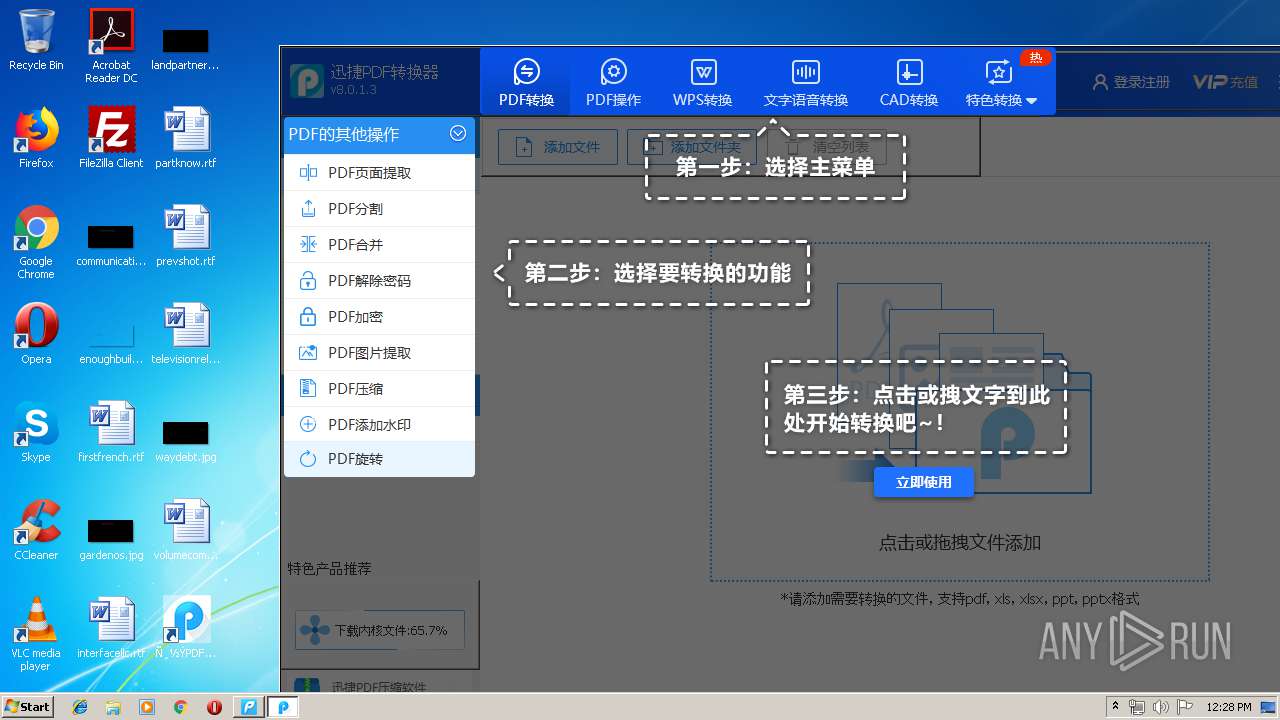1280x720 pixels.
Task: Click the PDF页面提取 icon
Action: (308, 173)
